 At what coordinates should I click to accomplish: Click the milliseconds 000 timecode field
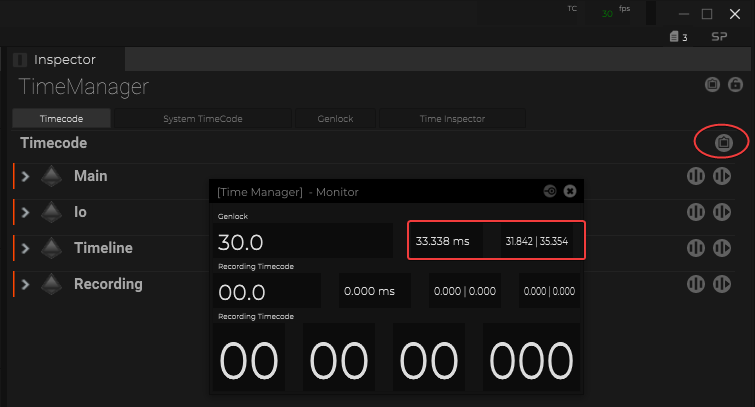[531, 357]
